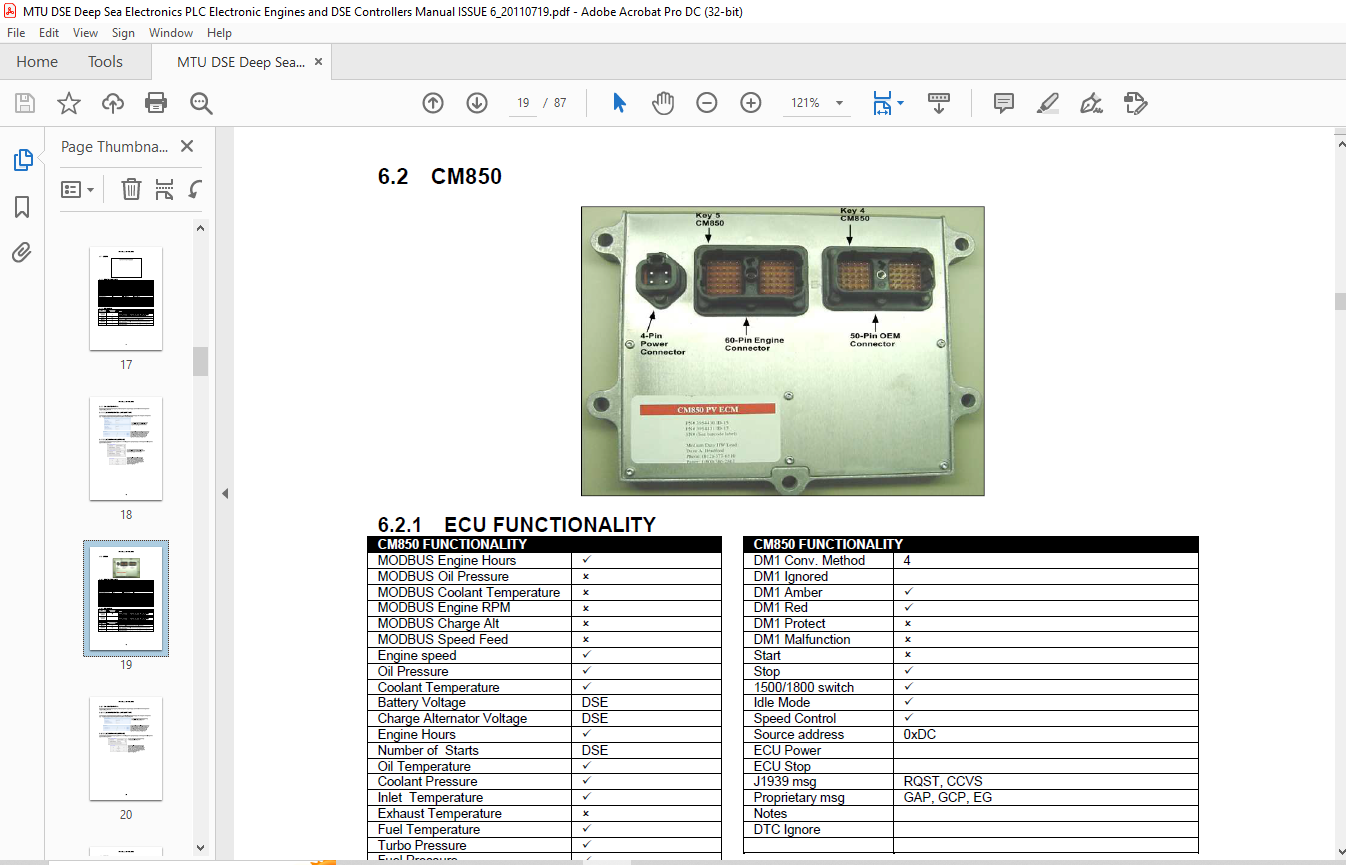1346x865 pixels.
Task: Select the page 18 thumbnail
Action: coord(126,448)
